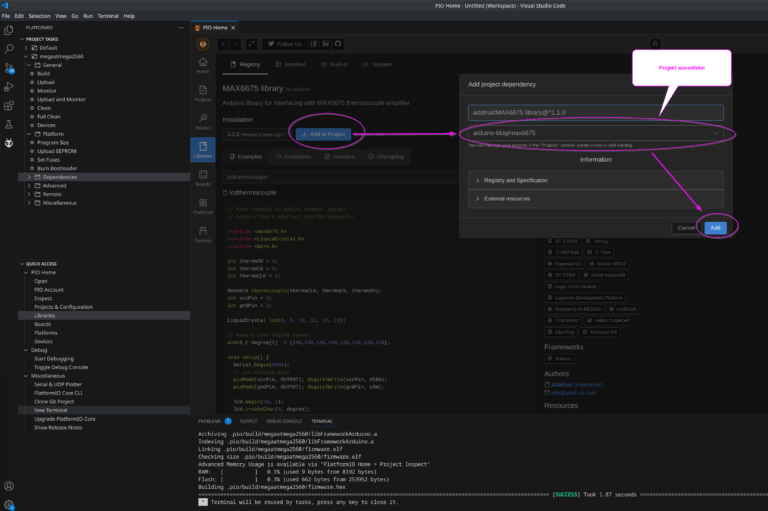Open the GitHub icon in PIO toolbar
The image size is (768, 511).
[x=338, y=44]
